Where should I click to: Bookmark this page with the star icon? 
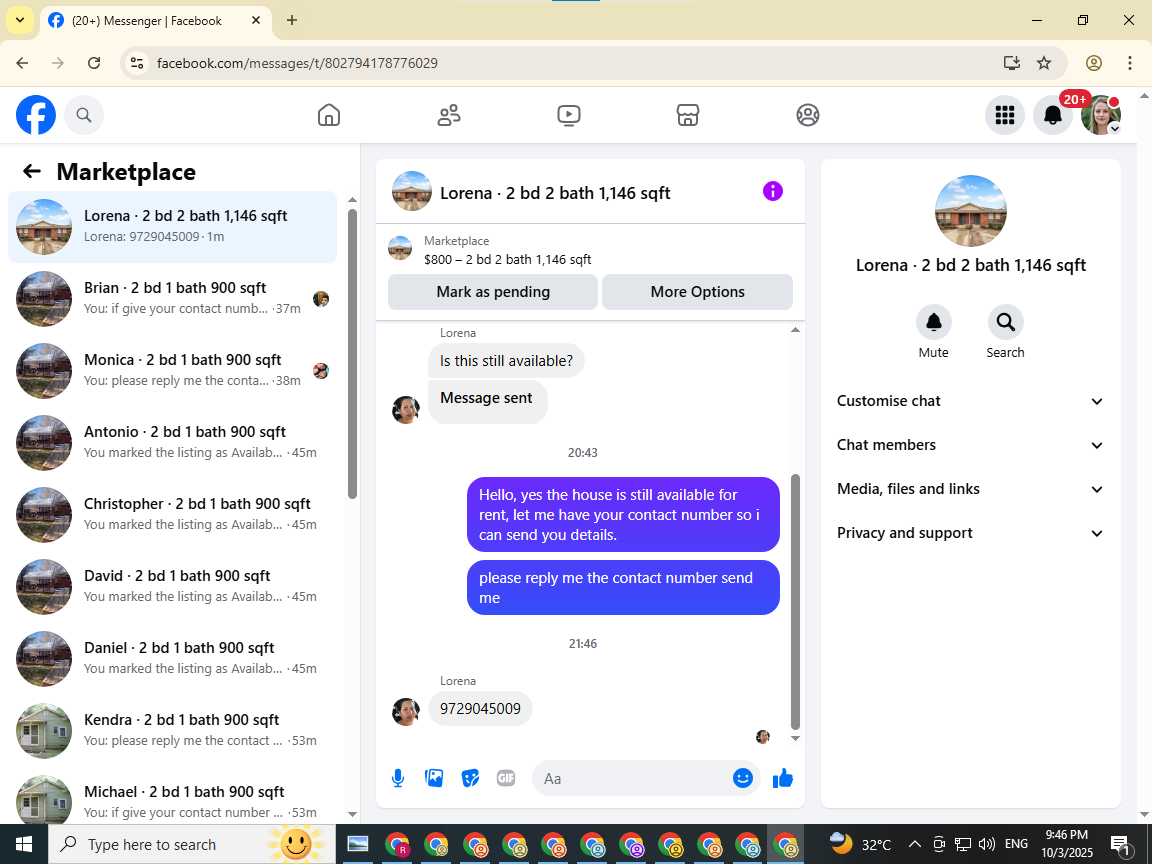coord(1044,63)
